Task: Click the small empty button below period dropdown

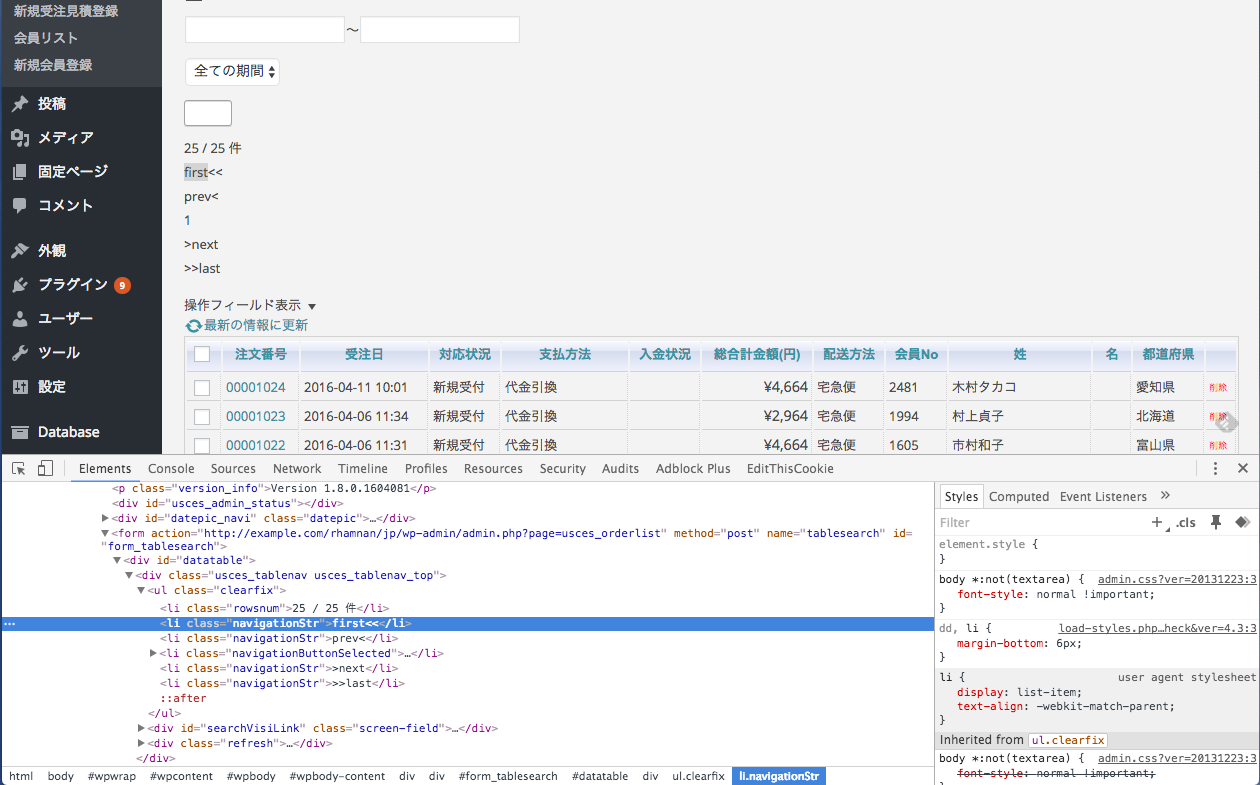Action: coord(208,113)
